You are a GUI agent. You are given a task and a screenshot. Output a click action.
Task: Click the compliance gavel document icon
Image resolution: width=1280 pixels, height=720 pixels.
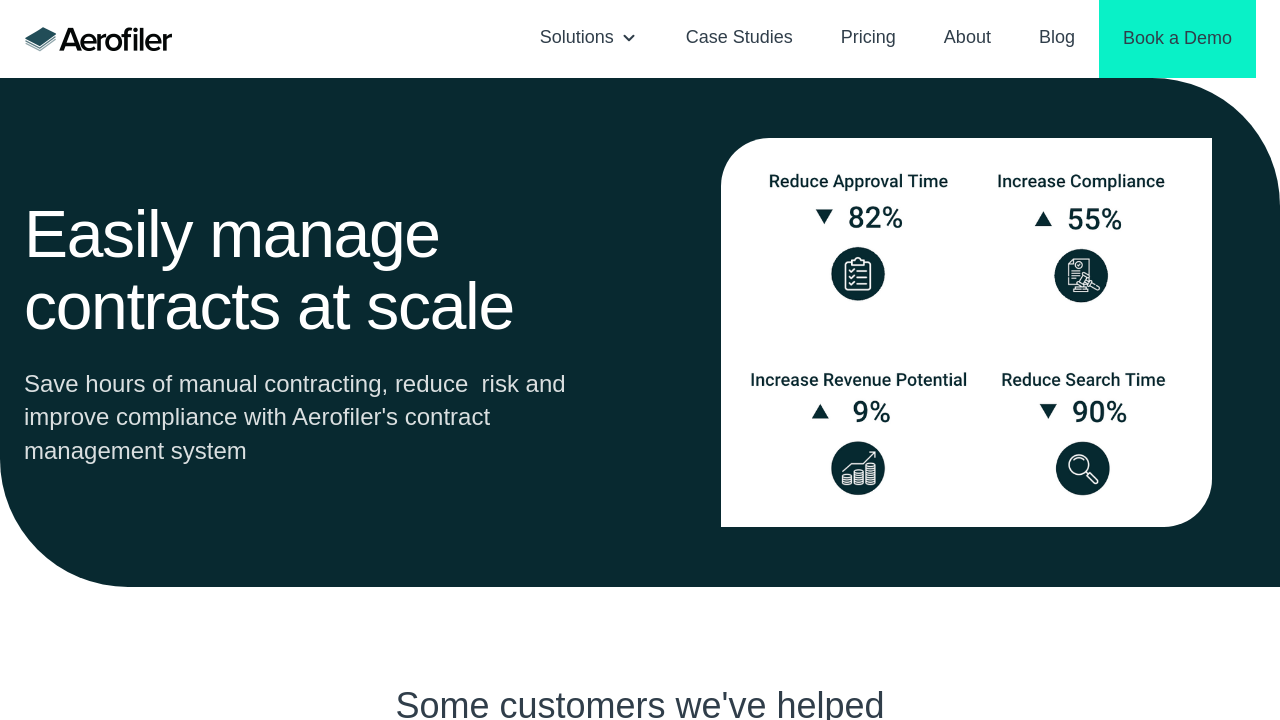(1081, 276)
